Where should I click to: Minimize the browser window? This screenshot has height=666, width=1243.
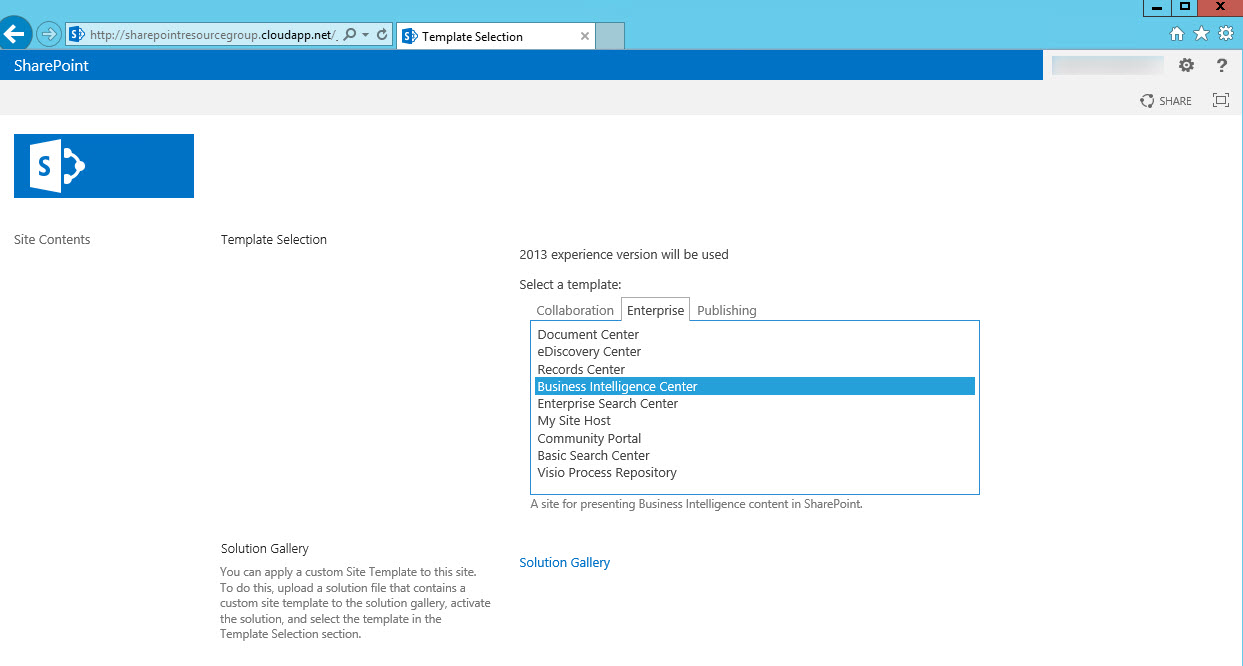[x=1157, y=7]
